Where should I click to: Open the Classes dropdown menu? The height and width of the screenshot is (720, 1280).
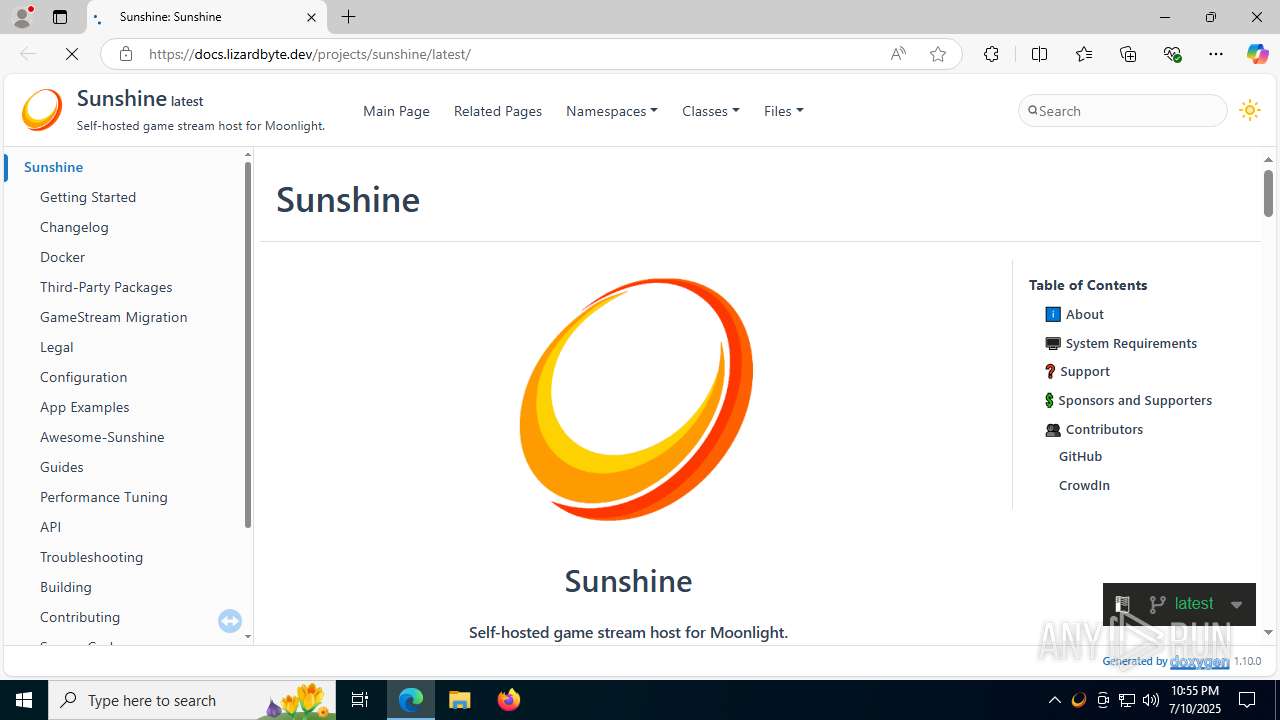(x=710, y=111)
